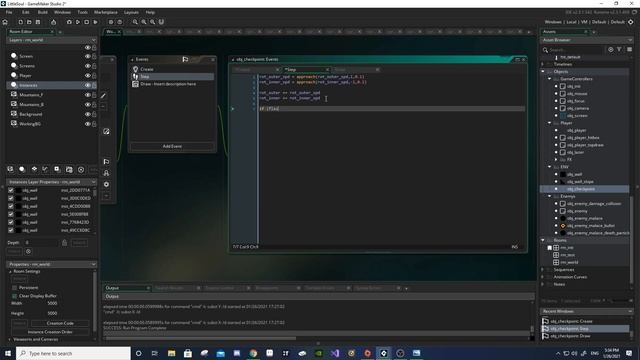Expand the Sequences folder

click(x=543, y=270)
